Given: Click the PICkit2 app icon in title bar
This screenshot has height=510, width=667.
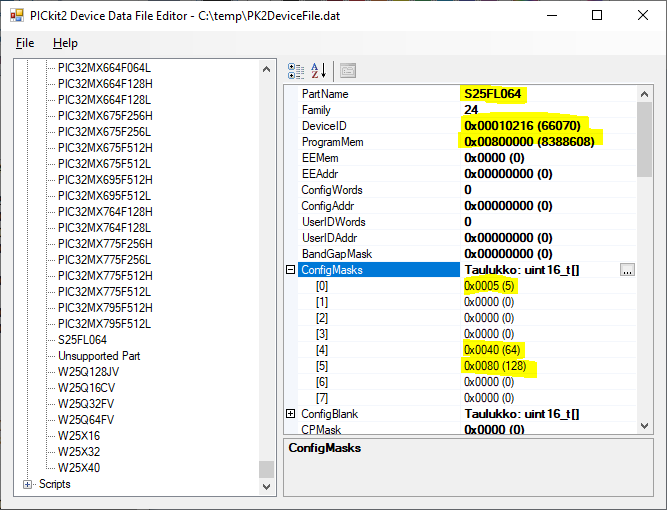Looking at the screenshot, I should (17, 16).
